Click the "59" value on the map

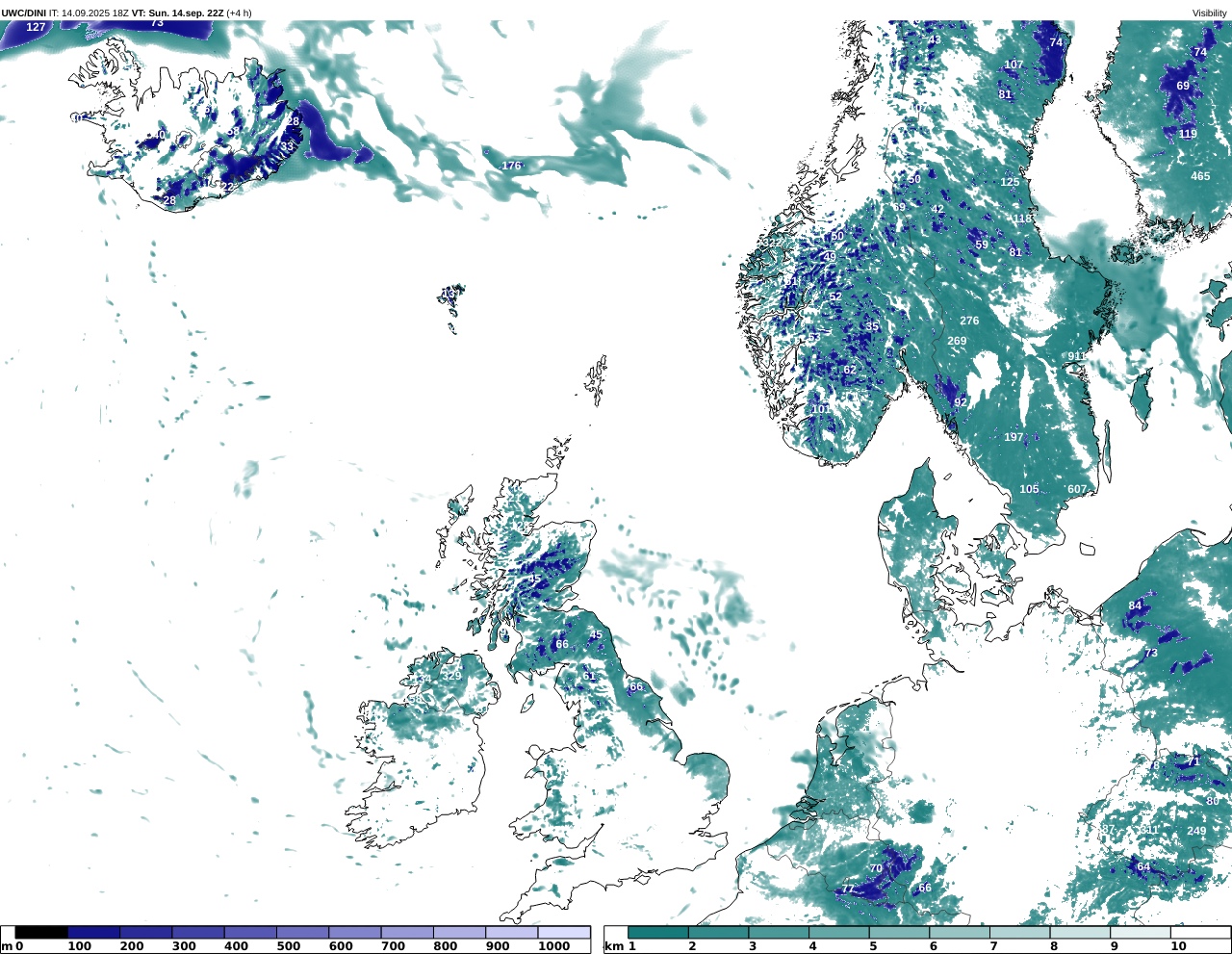982,245
